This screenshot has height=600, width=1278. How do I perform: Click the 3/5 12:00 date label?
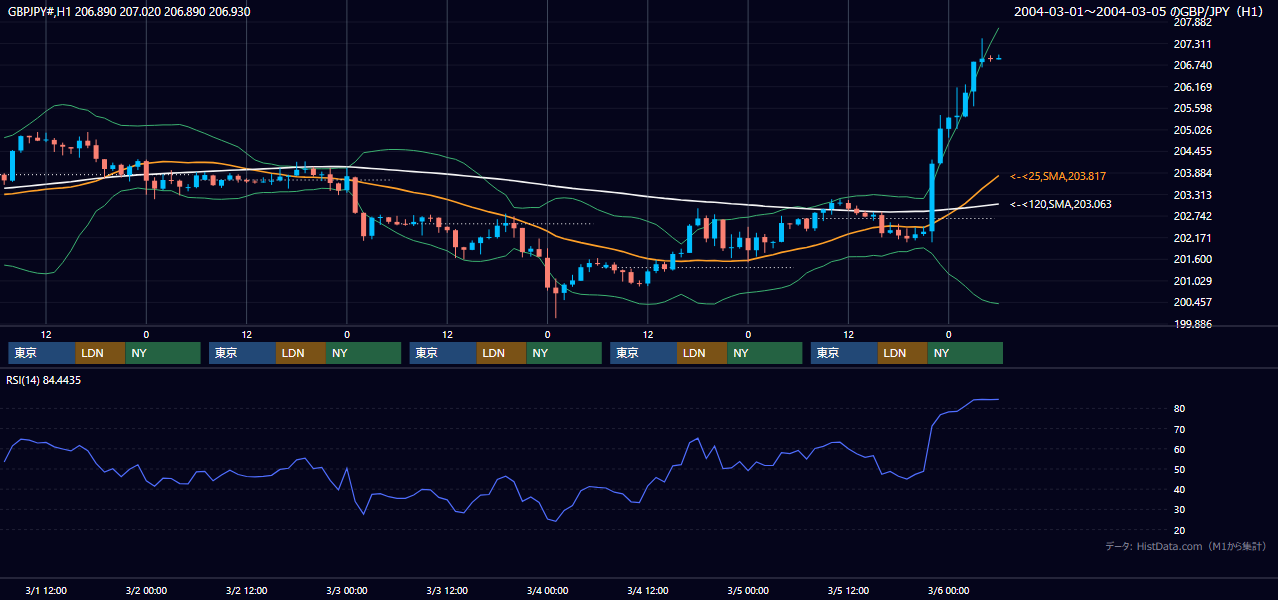[848, 590]
